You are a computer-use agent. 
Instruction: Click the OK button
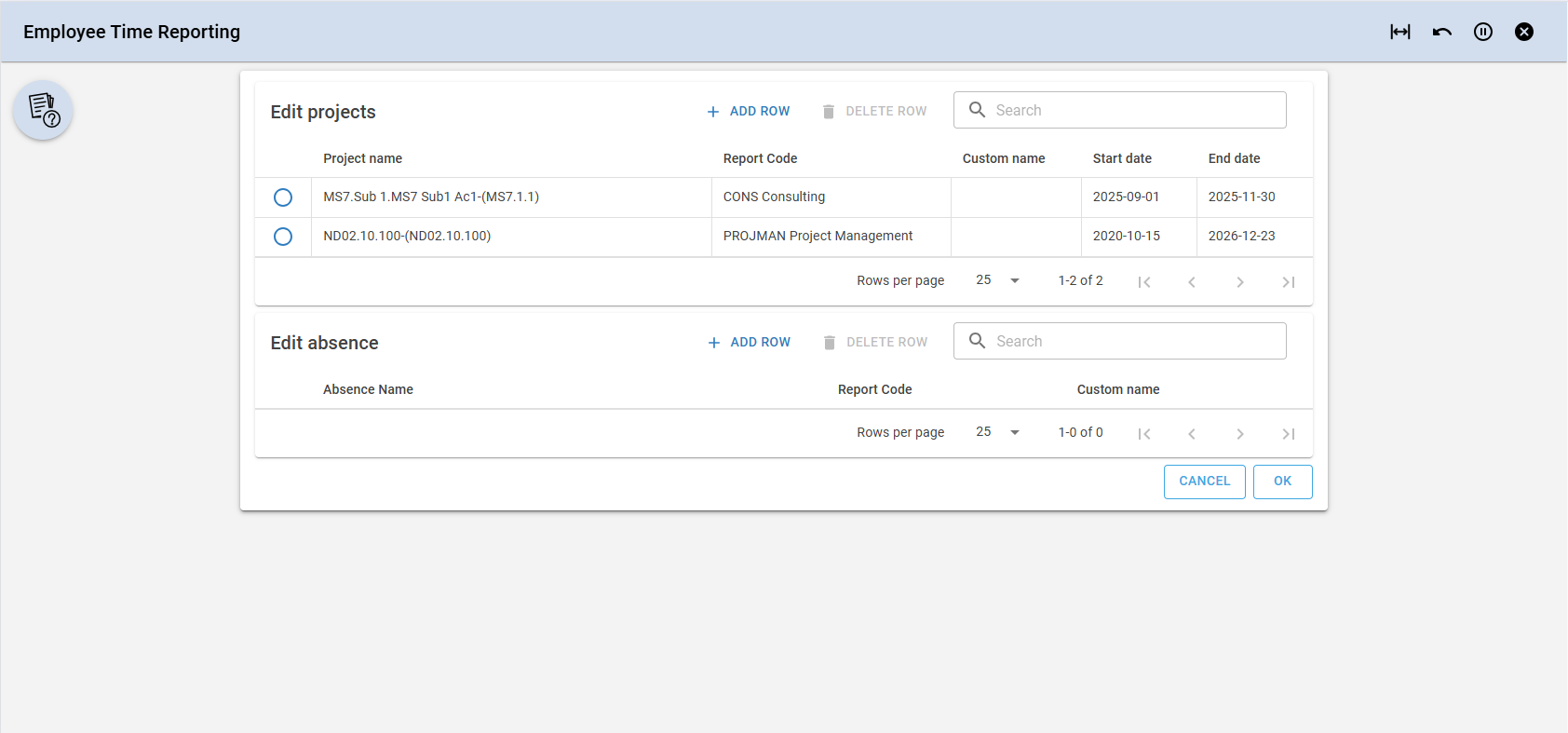(1282, 482)
